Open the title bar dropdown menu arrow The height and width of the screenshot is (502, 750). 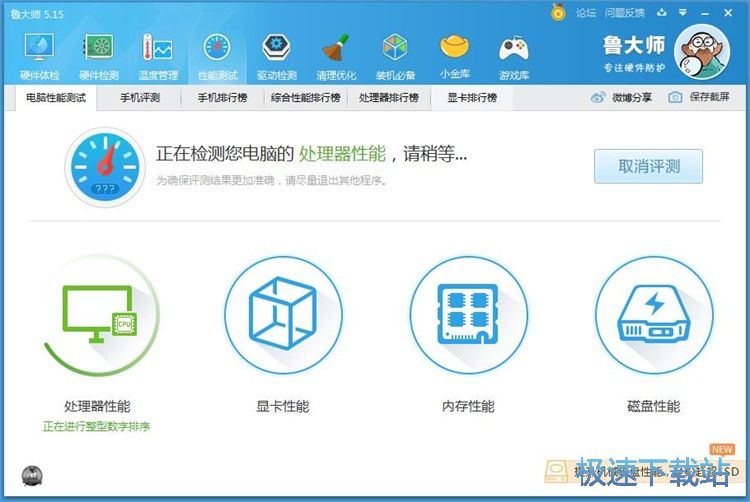[x=683, y=13]
